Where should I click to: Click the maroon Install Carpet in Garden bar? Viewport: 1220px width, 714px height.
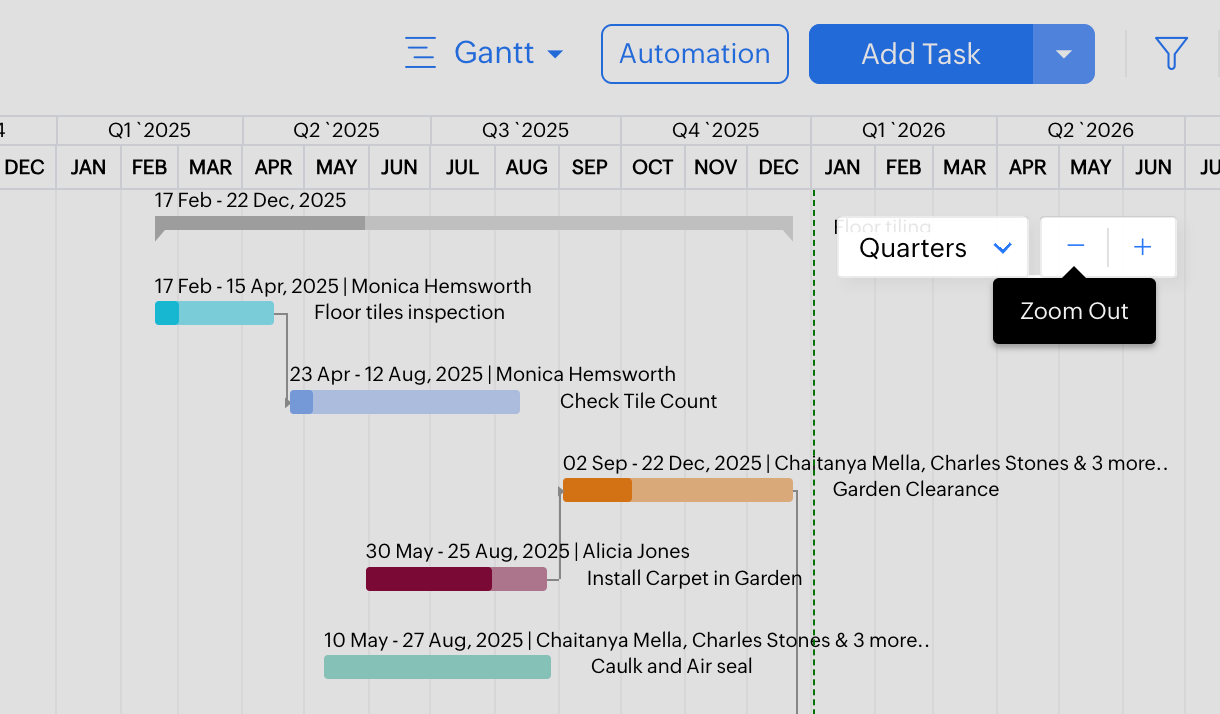tap(456, 579)
